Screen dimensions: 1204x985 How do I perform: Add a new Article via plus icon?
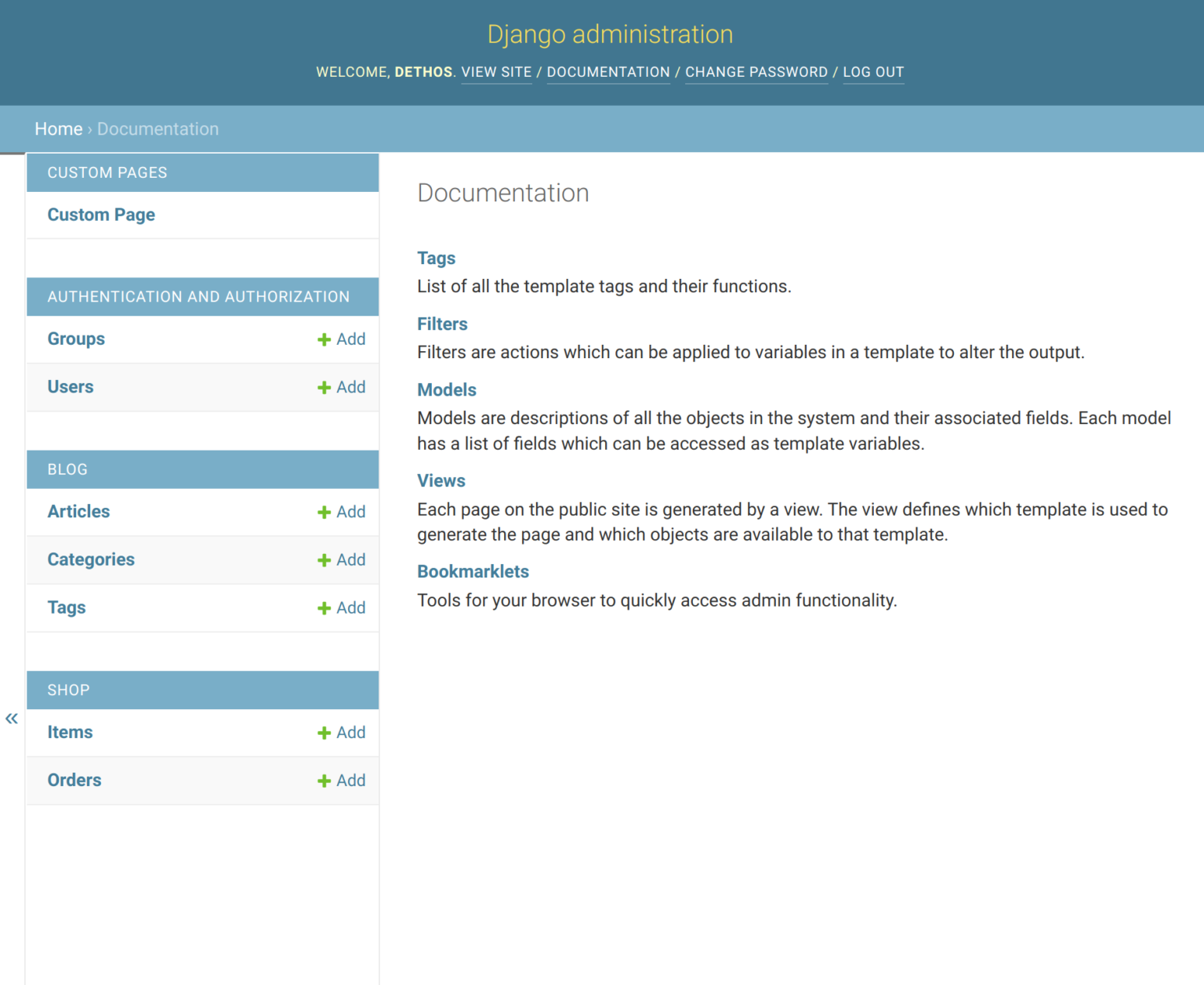click(x=324, y=512)
